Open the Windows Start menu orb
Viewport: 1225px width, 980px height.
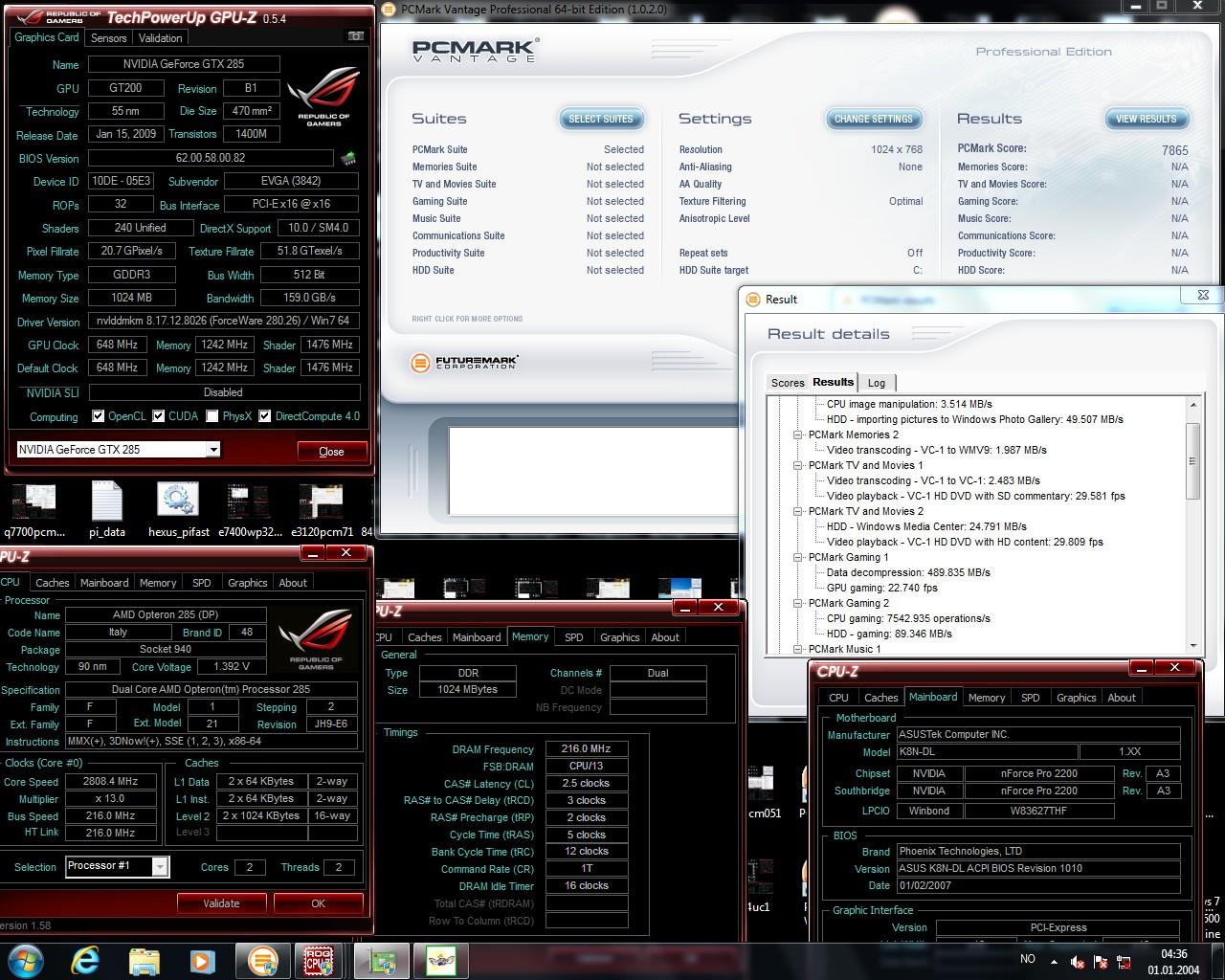(26, 960)
